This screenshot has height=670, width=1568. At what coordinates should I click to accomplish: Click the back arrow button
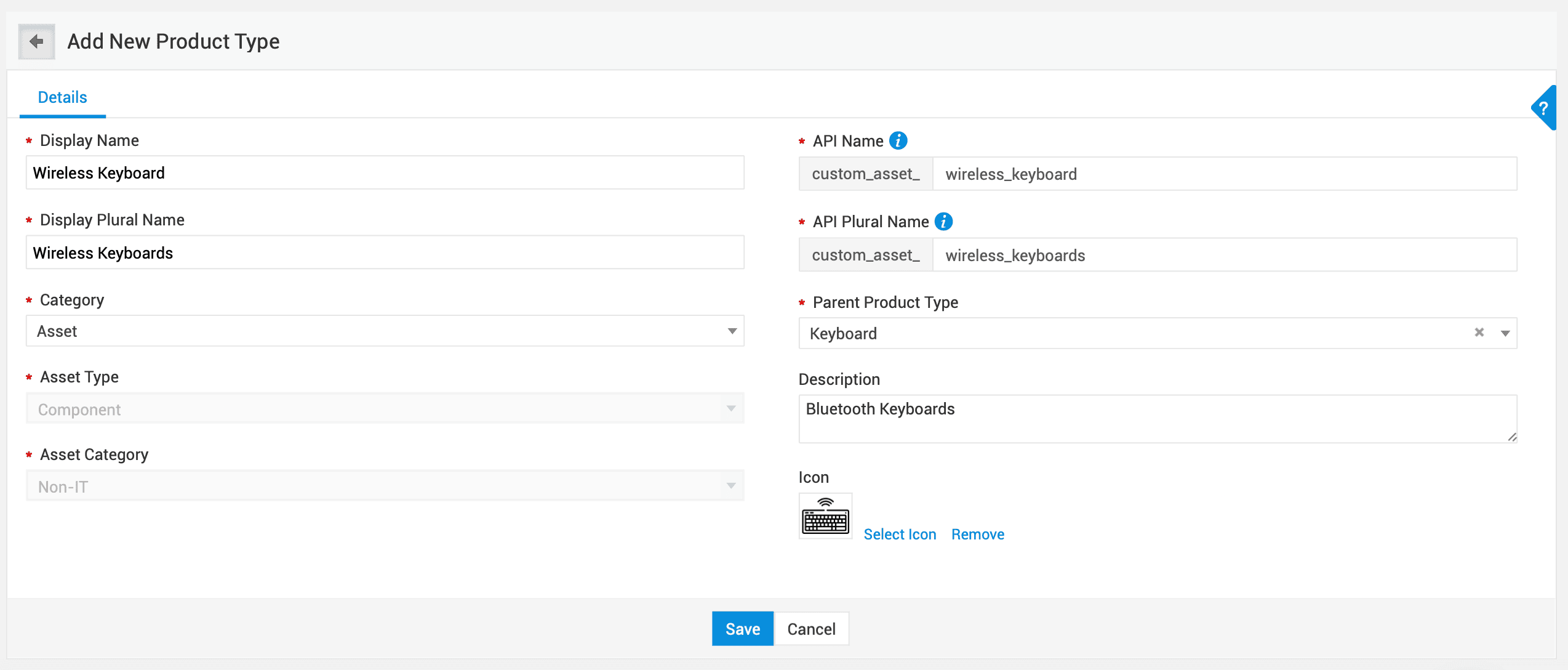coord(36,41)
